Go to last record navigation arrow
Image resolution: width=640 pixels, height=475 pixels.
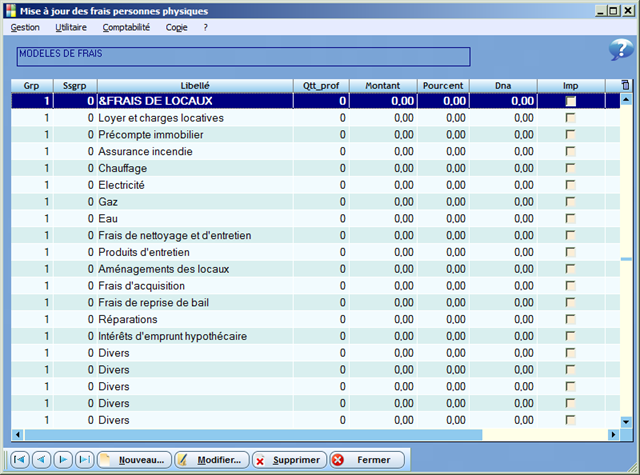[84, 460]
